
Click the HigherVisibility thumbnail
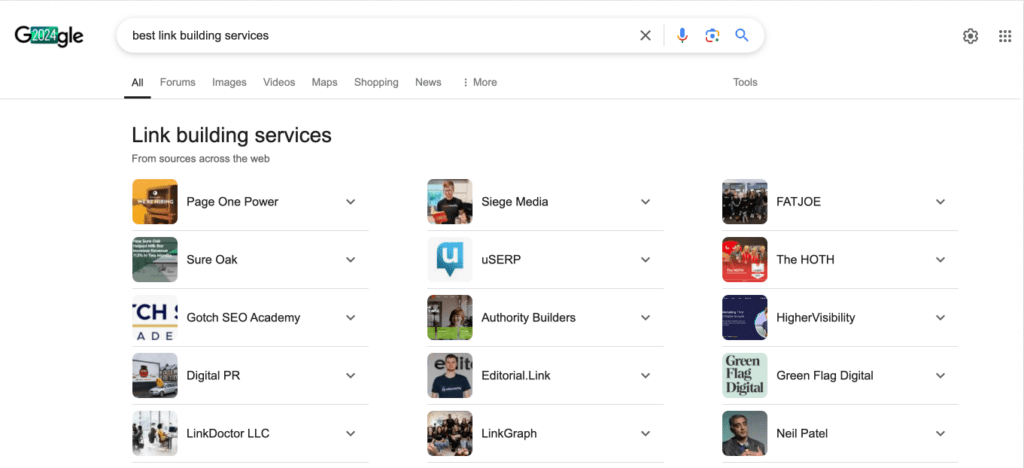coord(744,318)
